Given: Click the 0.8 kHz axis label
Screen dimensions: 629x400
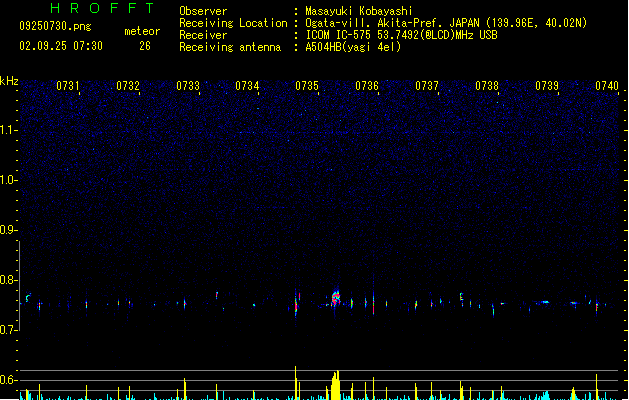Looking at the screenshot, I should coord(9,280).
